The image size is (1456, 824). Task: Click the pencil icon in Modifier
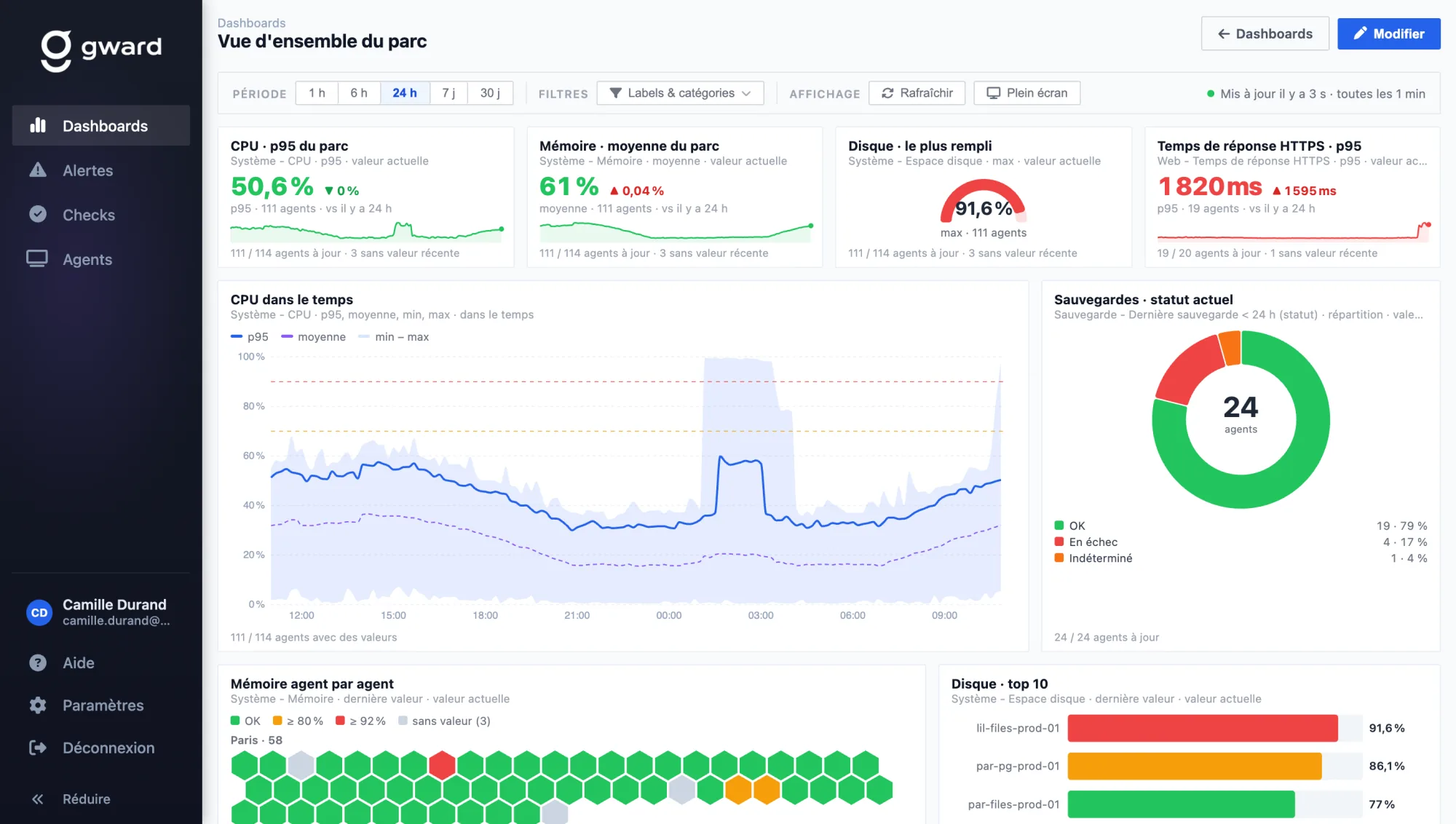1360,33
